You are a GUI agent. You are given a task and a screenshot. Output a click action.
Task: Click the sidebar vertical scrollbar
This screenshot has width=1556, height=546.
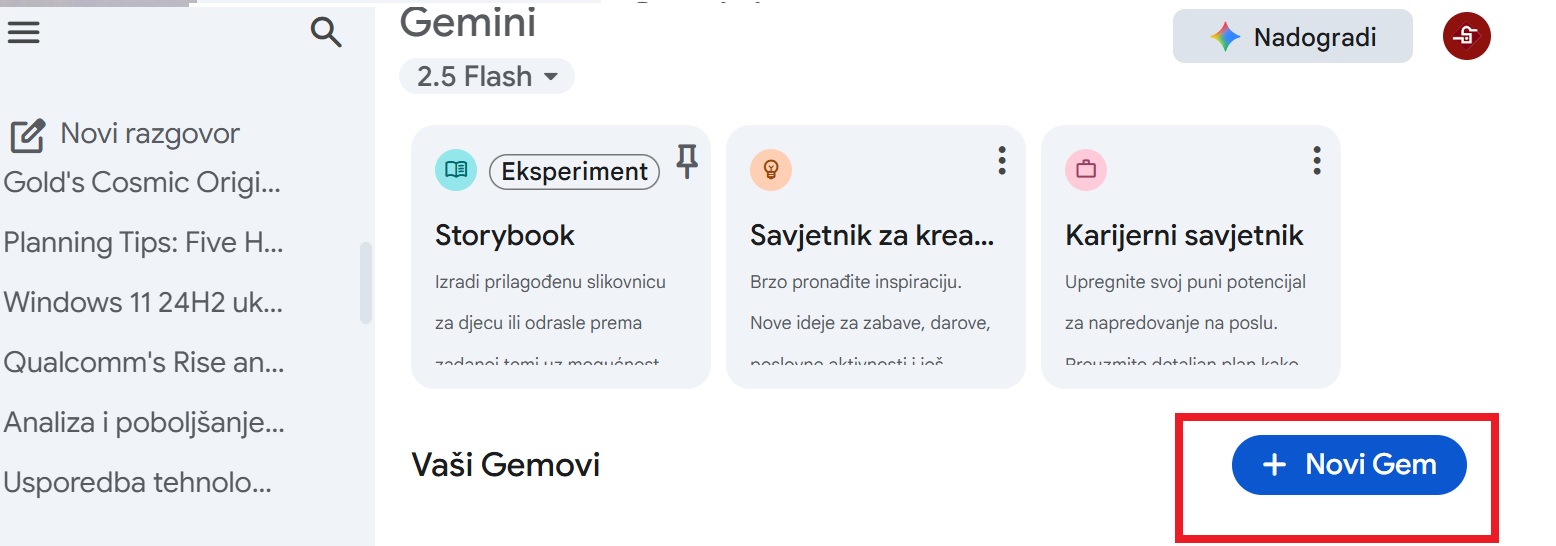366,283
